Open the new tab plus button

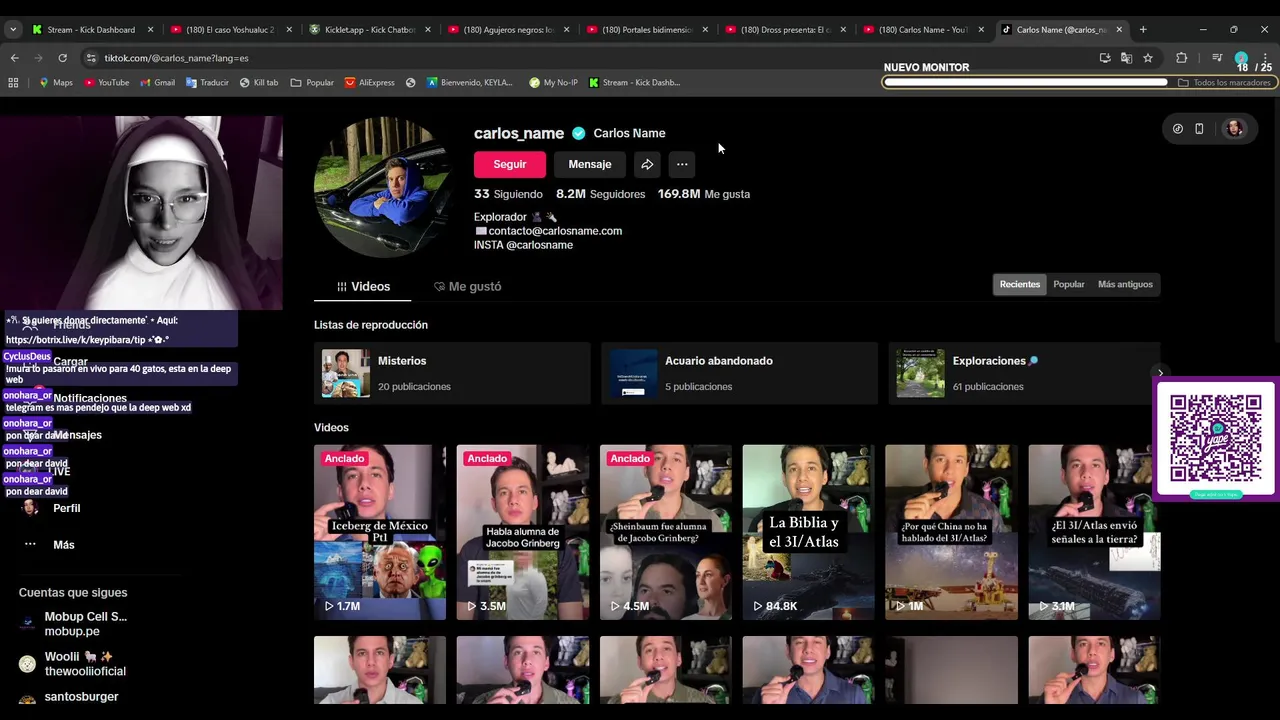pyautogui.click(x=1143, y=29)
